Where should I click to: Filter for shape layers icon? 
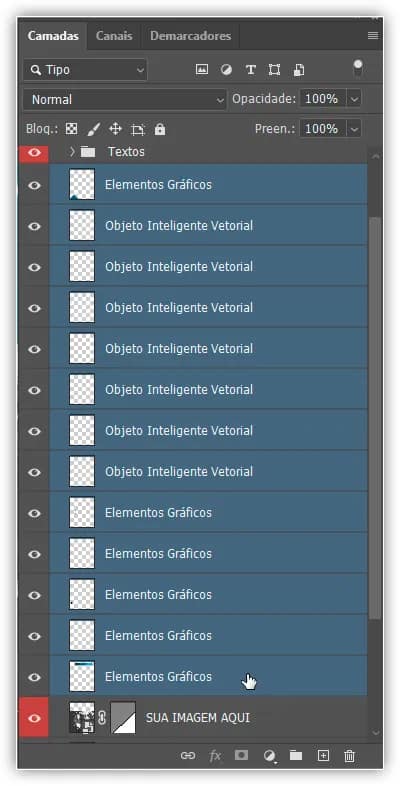pyautogui.click(x=274, y=70)
